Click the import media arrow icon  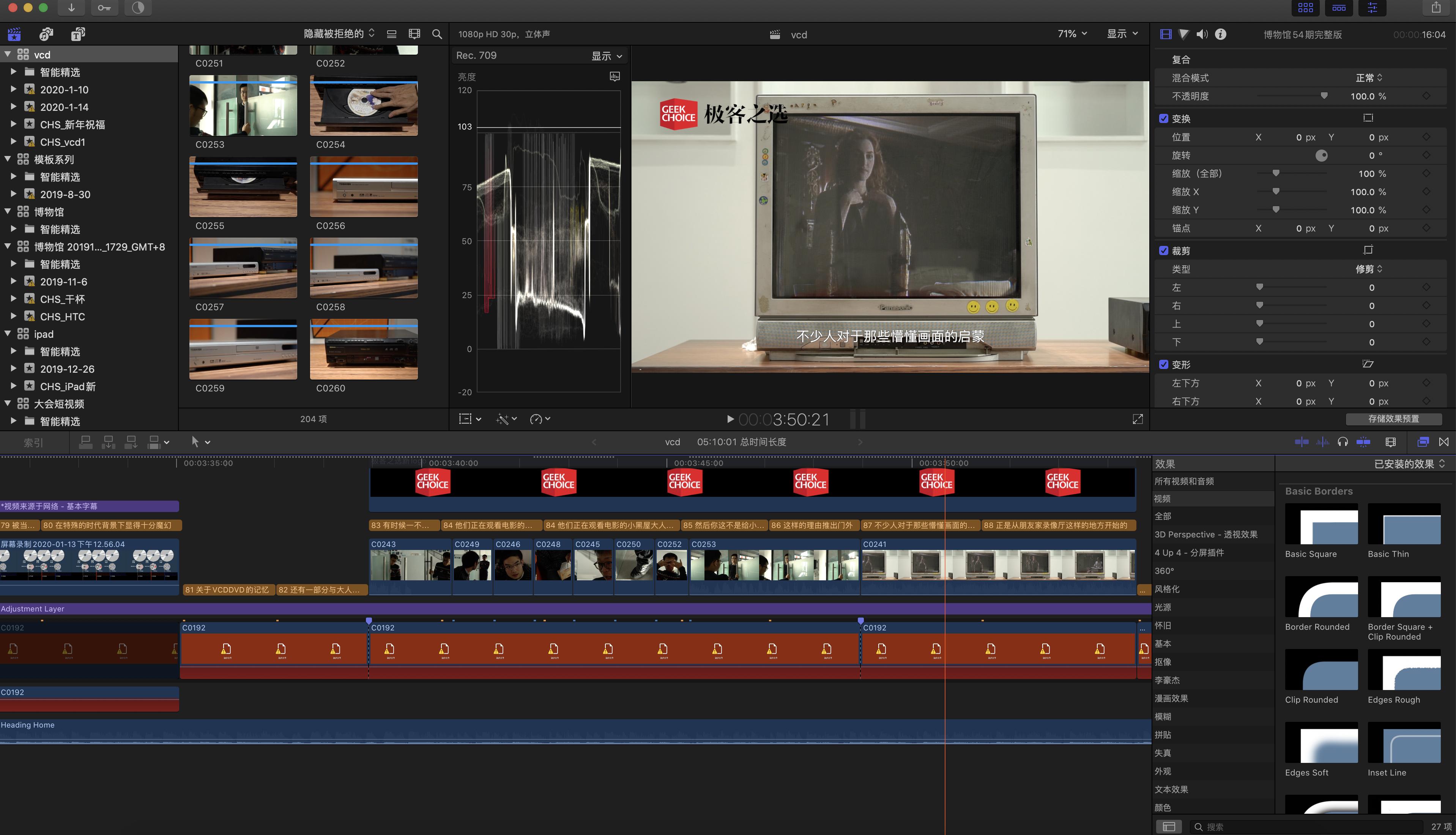coord(71,8)
